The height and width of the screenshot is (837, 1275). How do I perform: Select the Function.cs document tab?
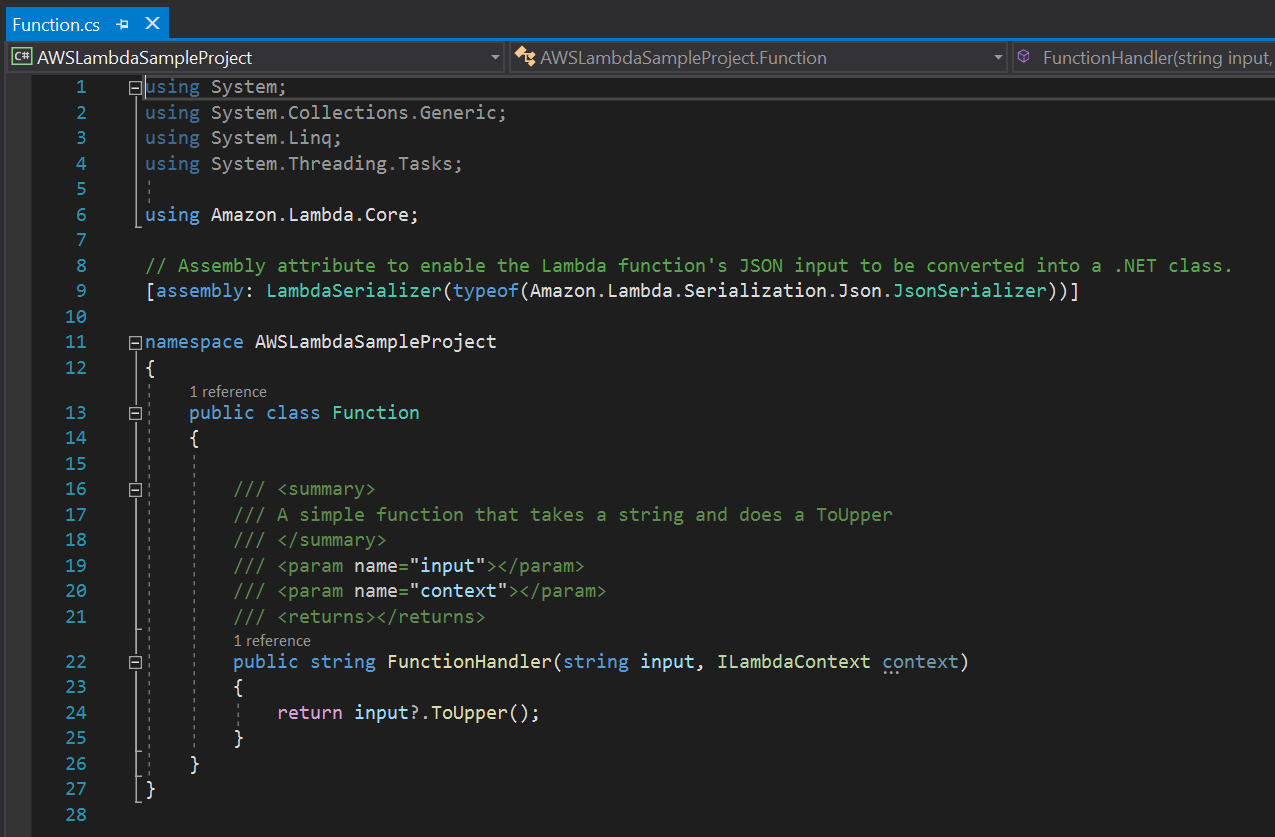pos(56,23)
